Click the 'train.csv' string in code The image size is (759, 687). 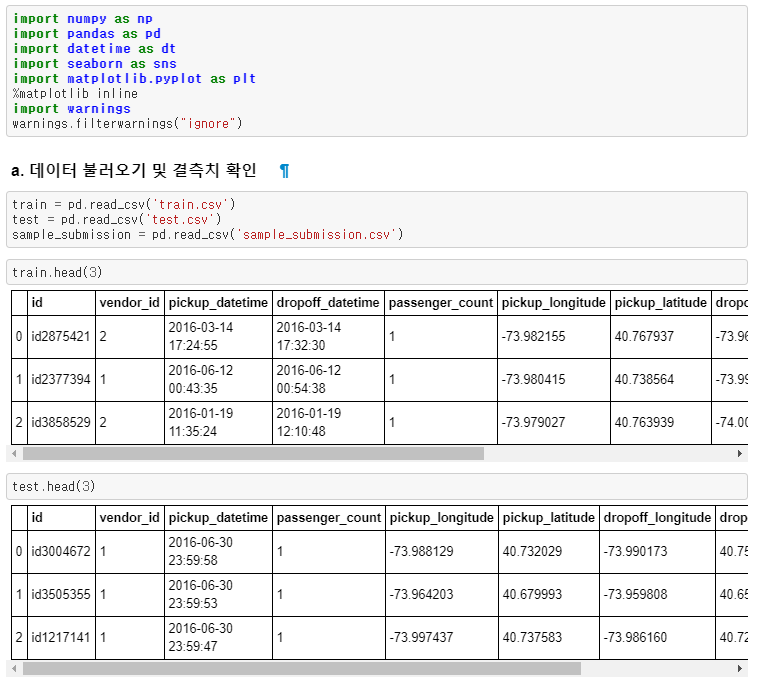(191, 205)
